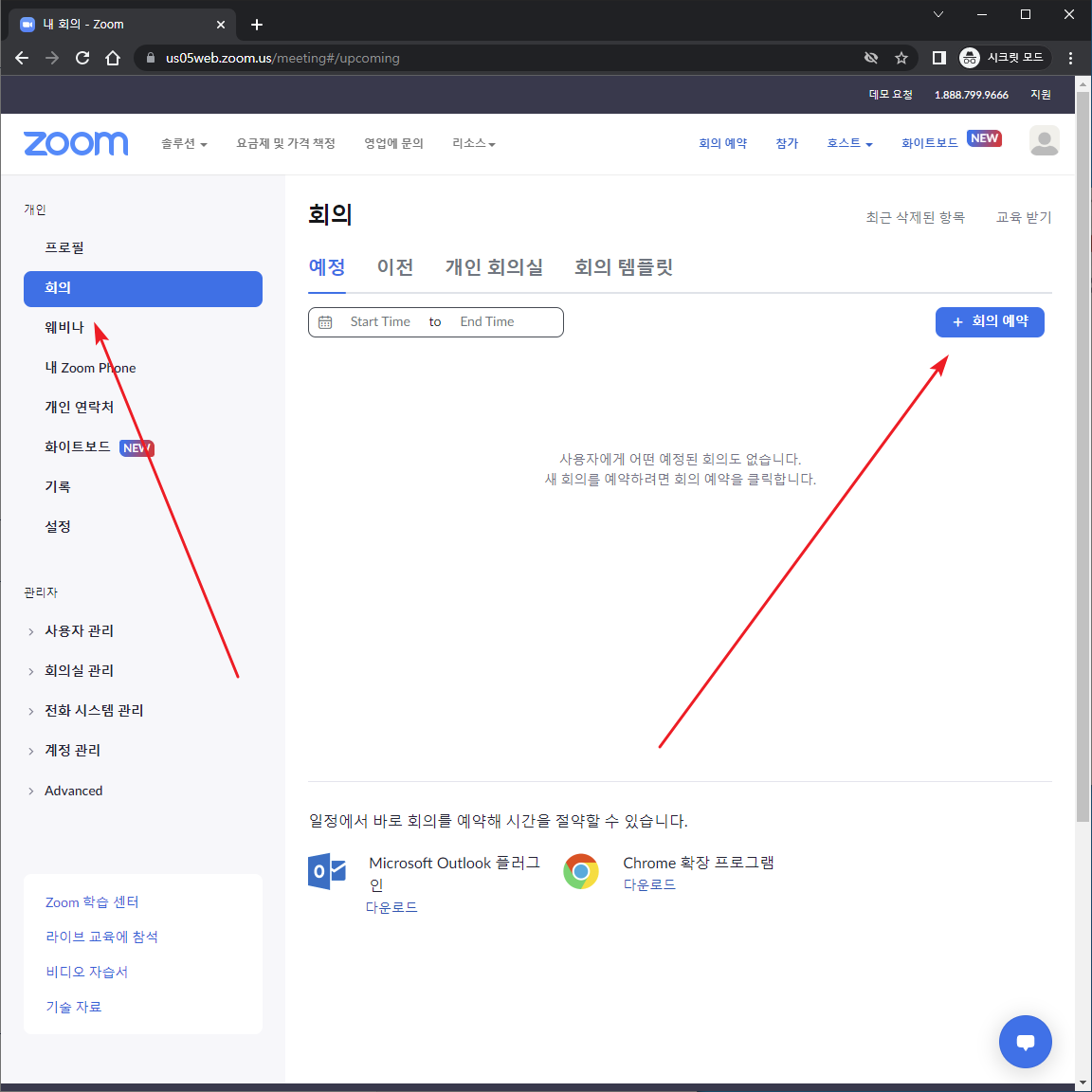Click 지원 in the top bar
This screenshot has width=1092, height=1092.
[x=1041, y=95]
